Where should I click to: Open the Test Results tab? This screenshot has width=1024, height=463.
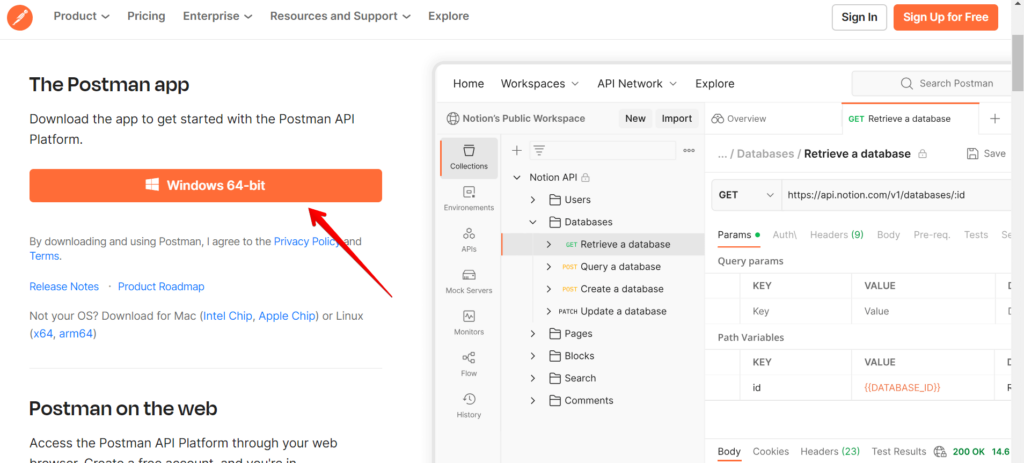[899, 451]
